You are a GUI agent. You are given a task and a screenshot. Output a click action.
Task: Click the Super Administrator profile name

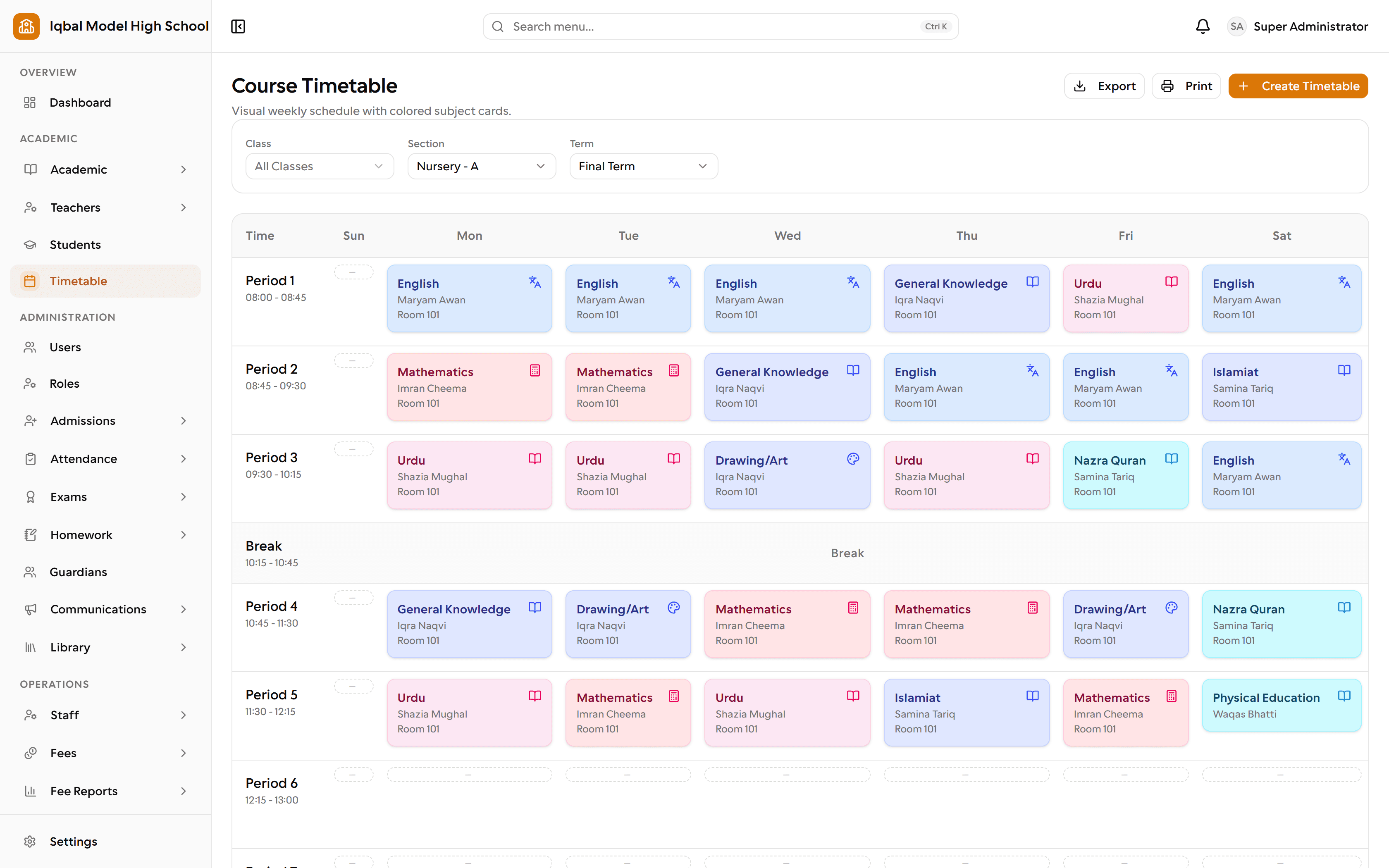pos(1310,26)
